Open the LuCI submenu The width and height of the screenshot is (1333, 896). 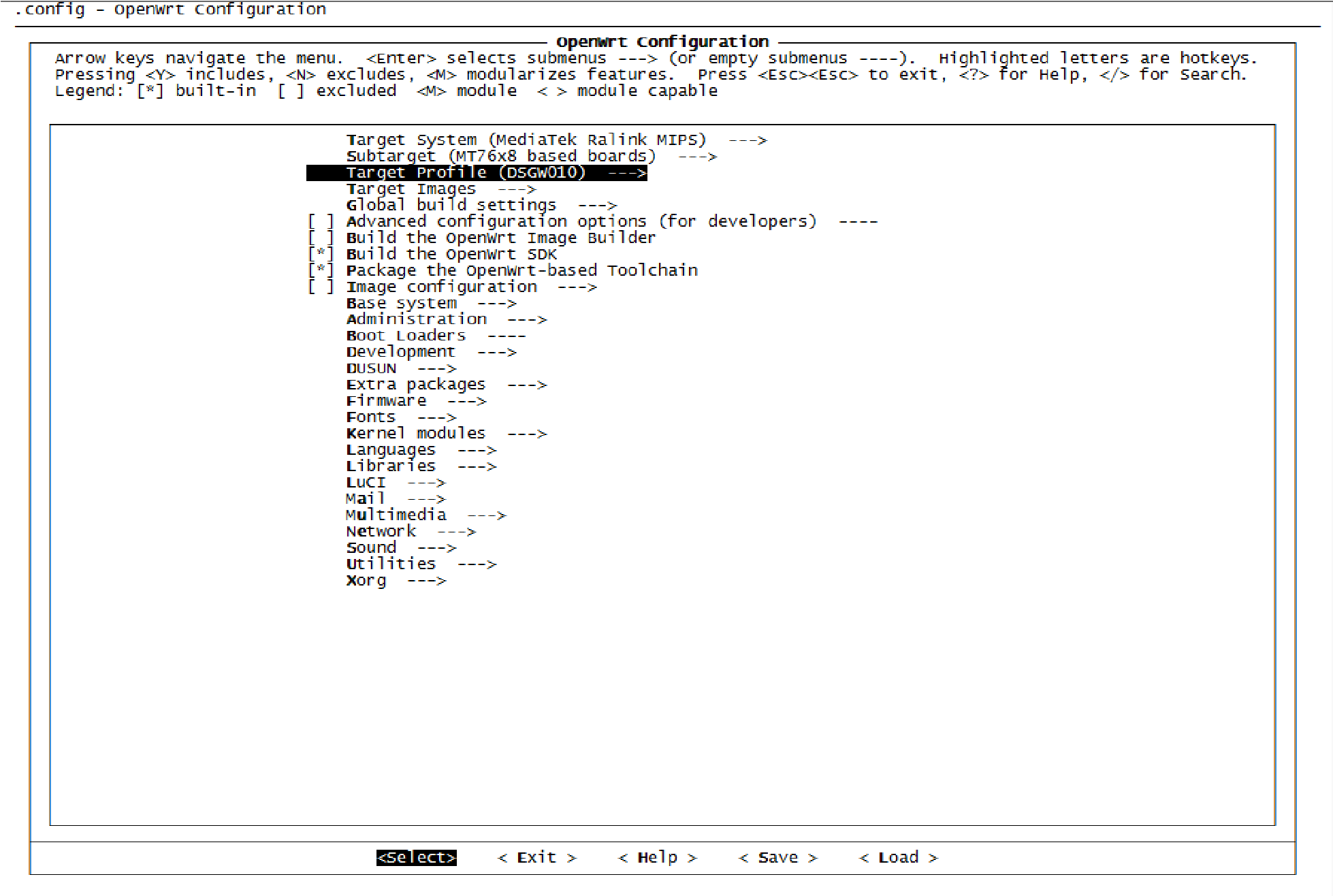(x=396, y=483)
